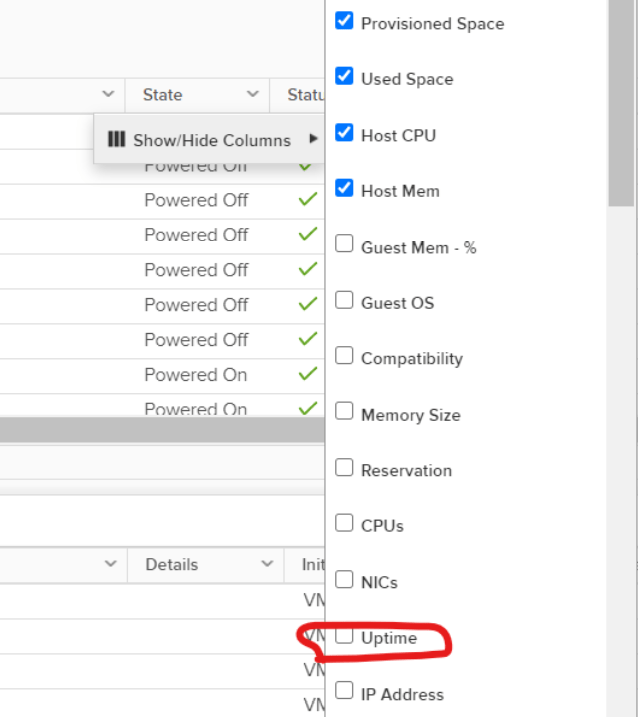Enable the Guest Mem - % column
This screenshot has width=638, height=717.
click(x=344, y=244)
